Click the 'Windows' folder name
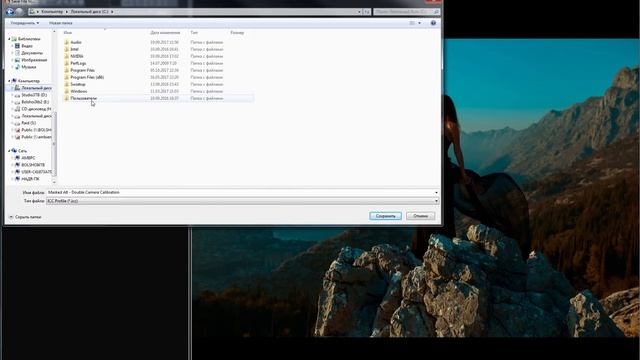Screen dimensions: 640x360 tap(79, 91)
